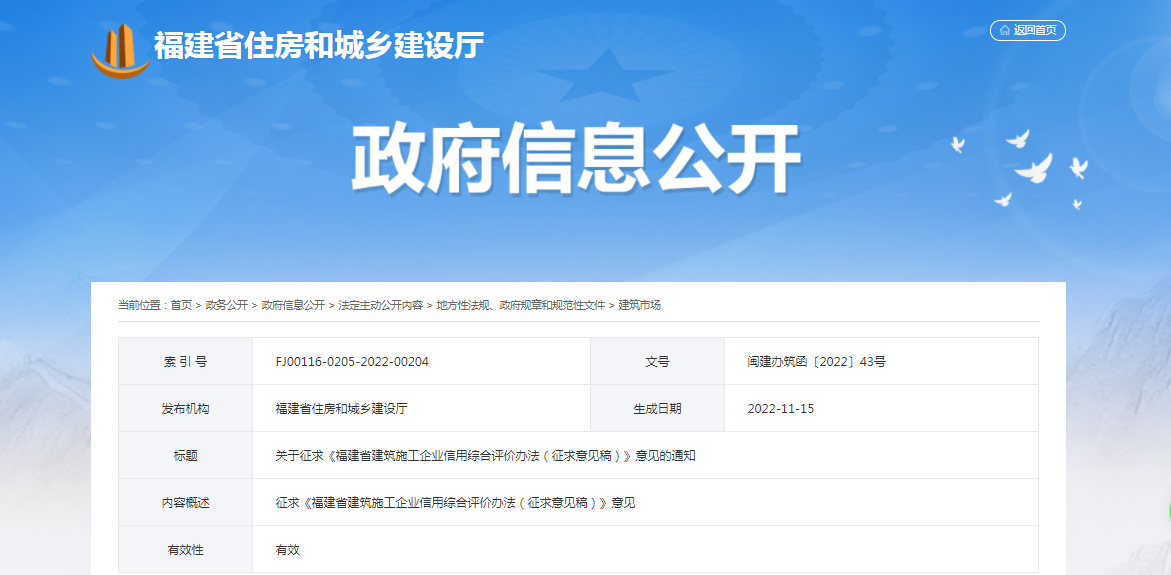
Task: Click the 有效性 label cell
Action: click(x=185, y=550)
